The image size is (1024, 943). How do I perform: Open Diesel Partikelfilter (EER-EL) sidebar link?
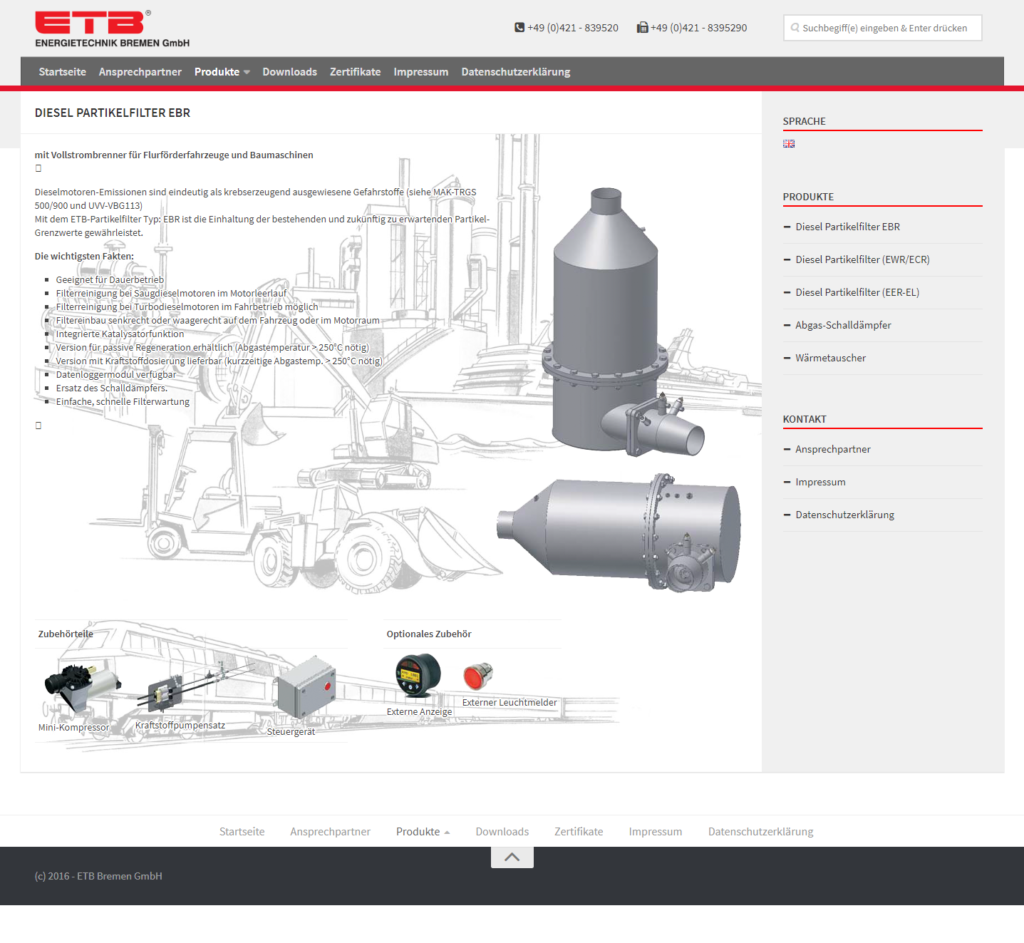pos(857,292)
